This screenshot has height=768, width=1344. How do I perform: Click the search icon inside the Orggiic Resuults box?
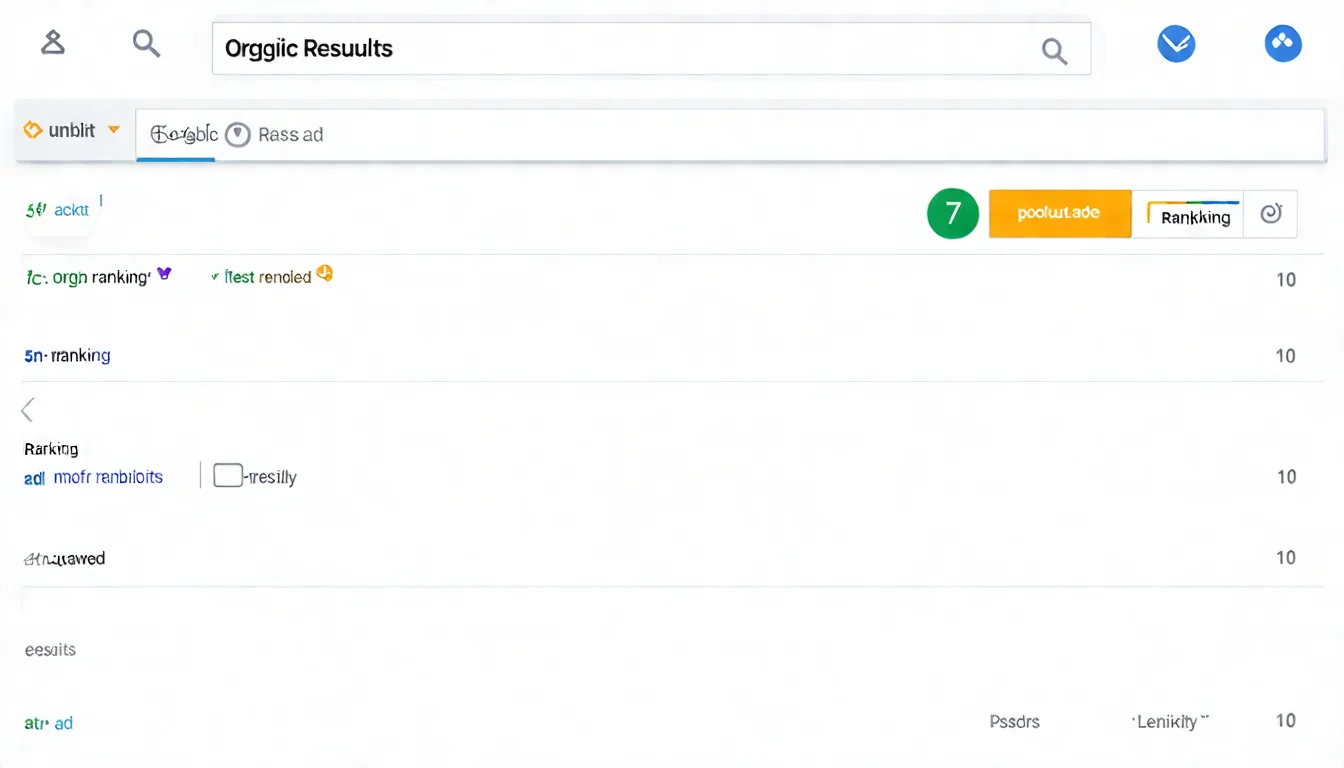point(1054,50)
